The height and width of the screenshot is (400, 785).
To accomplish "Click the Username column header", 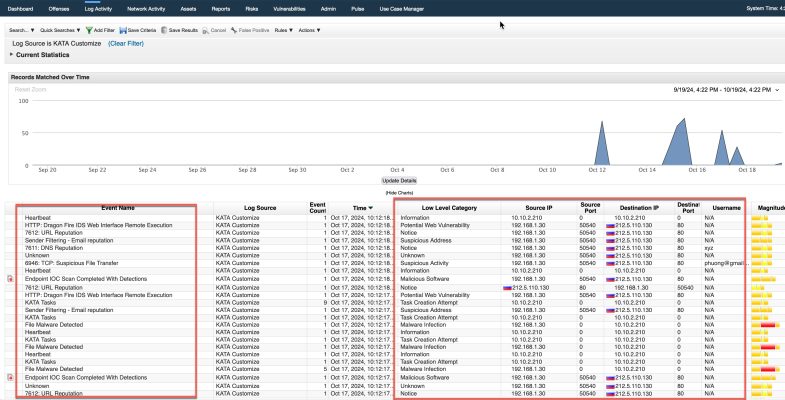I will tap(726, 208).
